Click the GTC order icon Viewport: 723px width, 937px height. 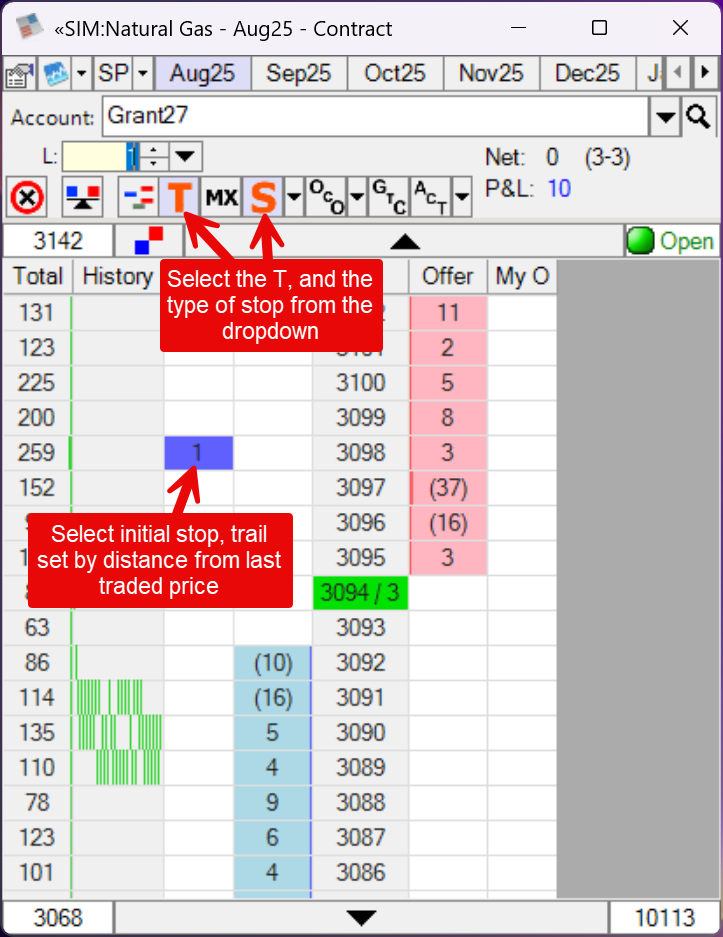coord(387,197)
